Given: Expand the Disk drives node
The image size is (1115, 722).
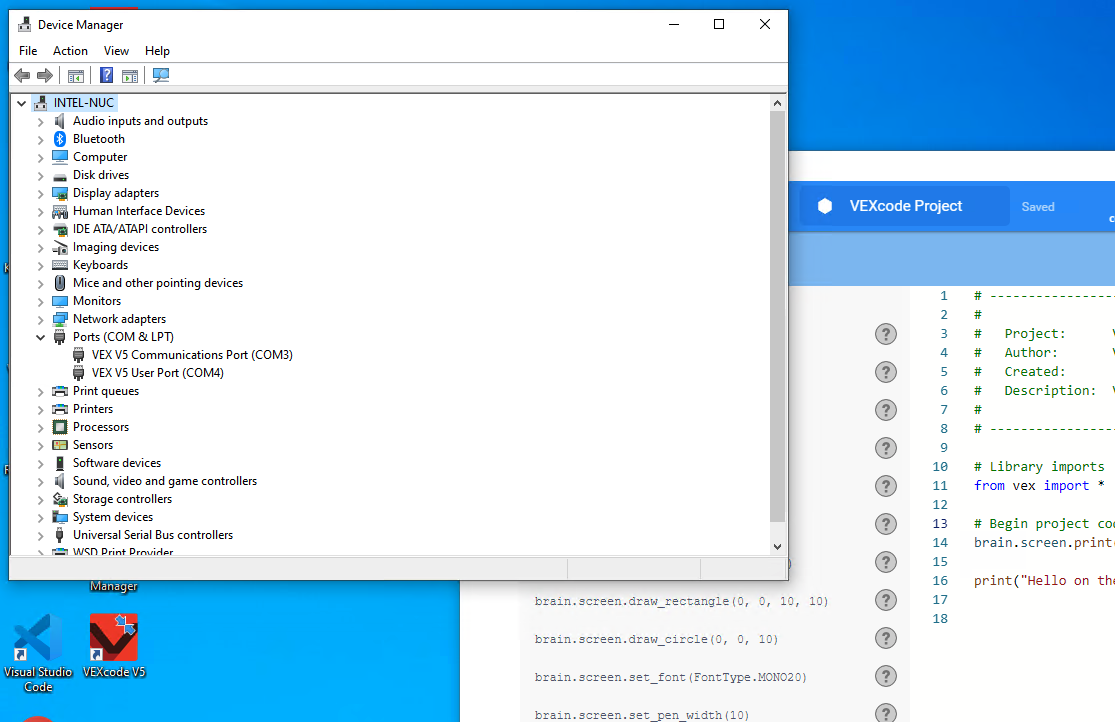Looking at the screenshot, I should click(x=41, y=176).
